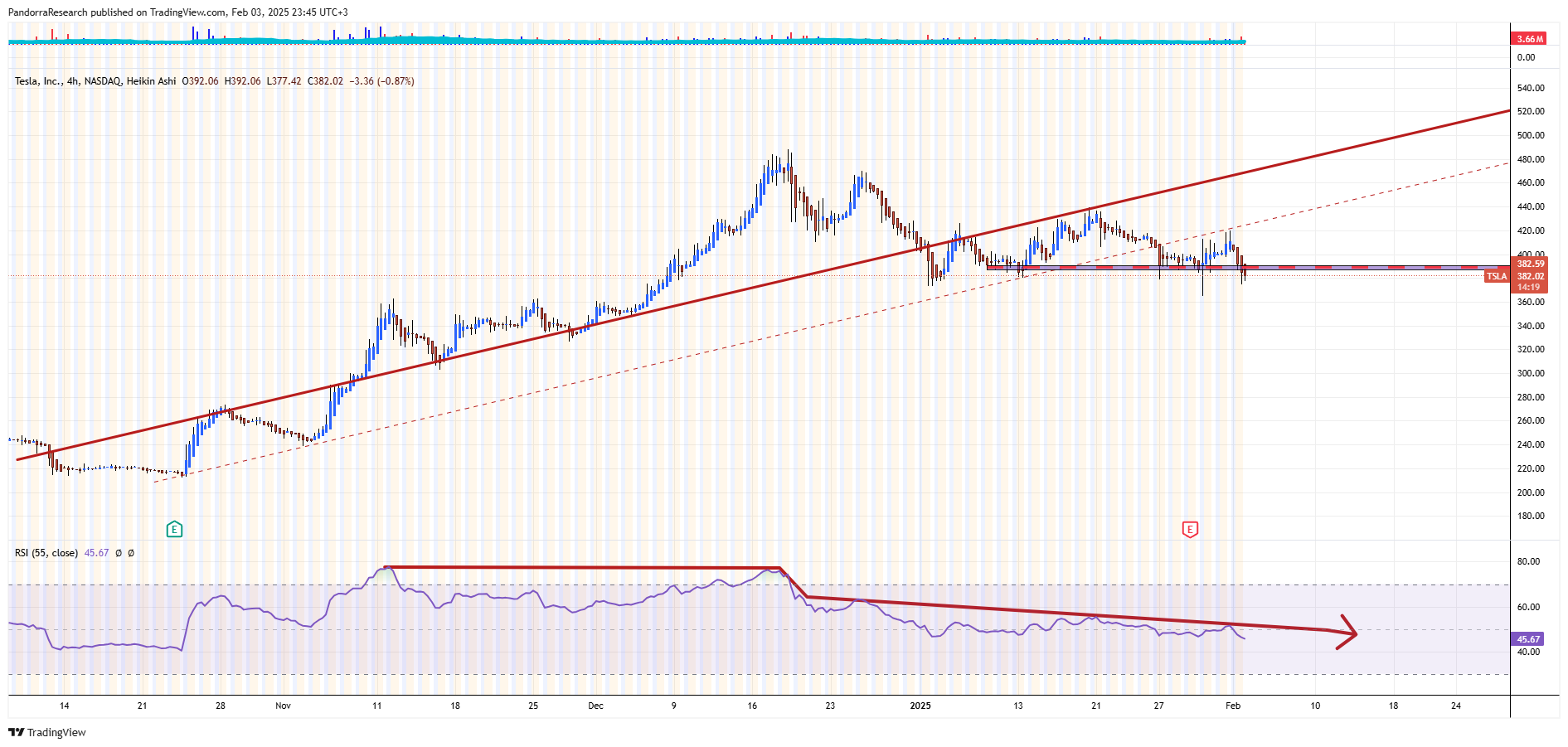The image size is (1568, 747).
Task: Click the 2025 label on time axis
Action: [x=920, y=706]
